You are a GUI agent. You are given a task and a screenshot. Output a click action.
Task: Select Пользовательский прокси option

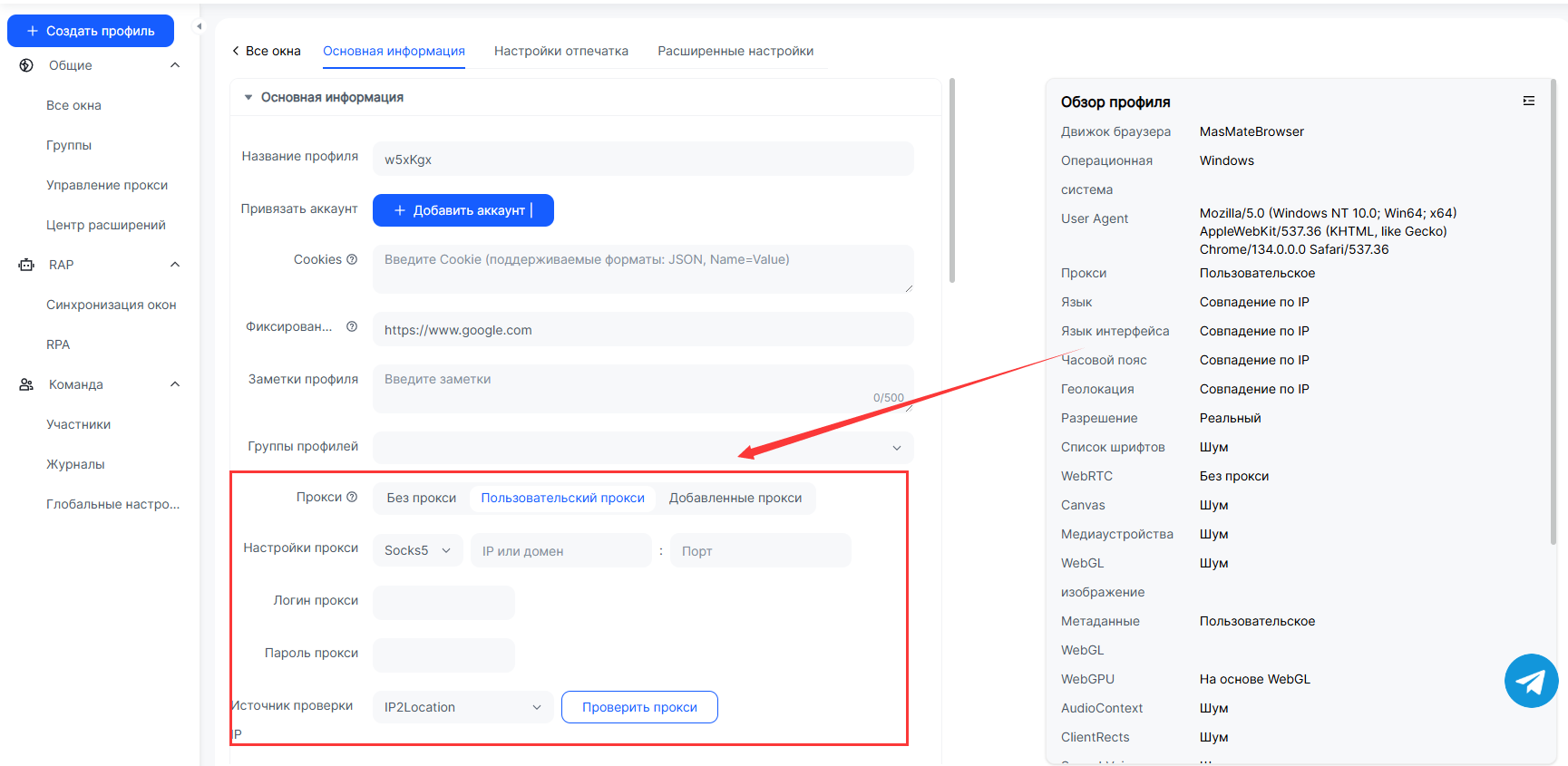562,498
